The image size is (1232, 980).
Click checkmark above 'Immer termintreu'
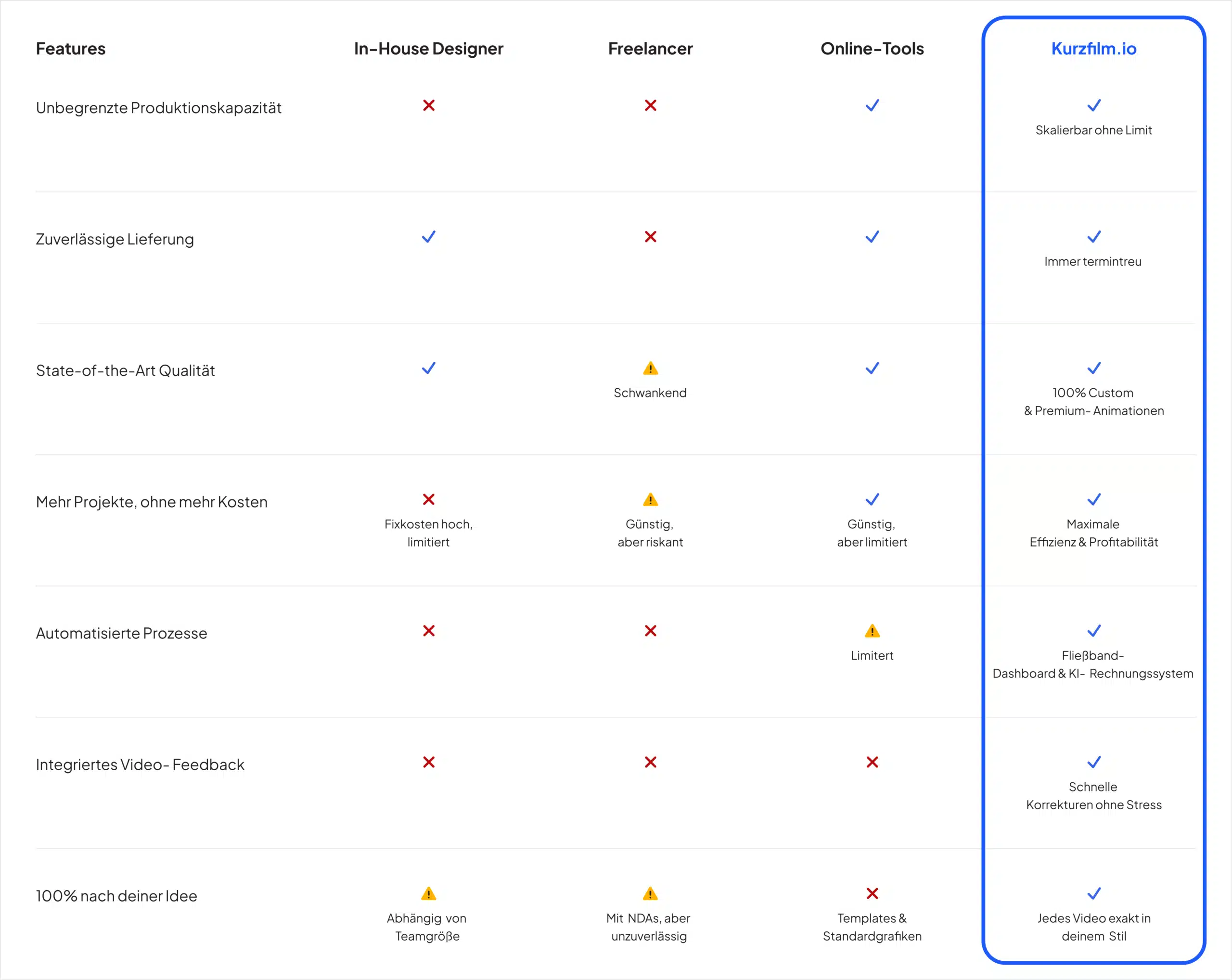1094,236
